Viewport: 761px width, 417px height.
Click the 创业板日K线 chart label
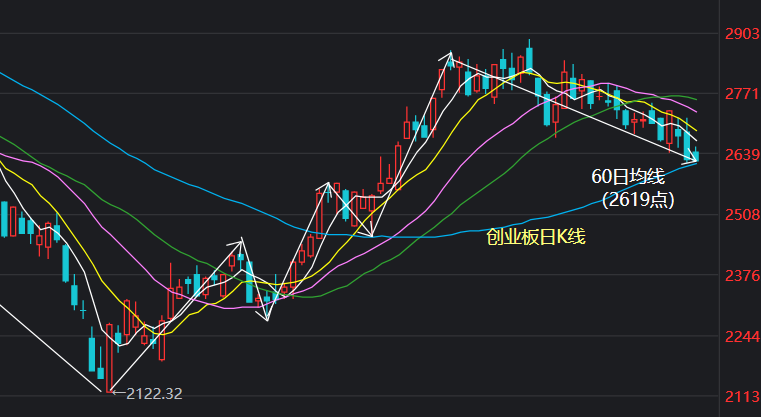coord(536,237)
